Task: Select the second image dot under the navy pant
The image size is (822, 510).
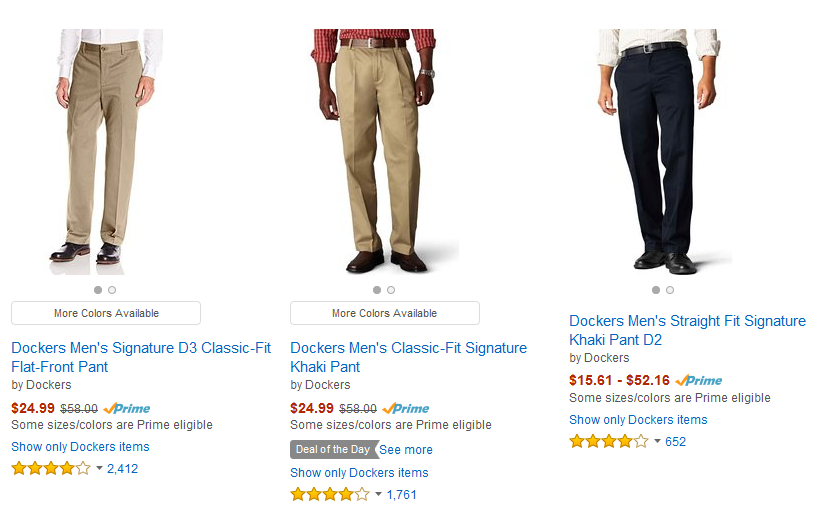Action: tap(670, 290)
